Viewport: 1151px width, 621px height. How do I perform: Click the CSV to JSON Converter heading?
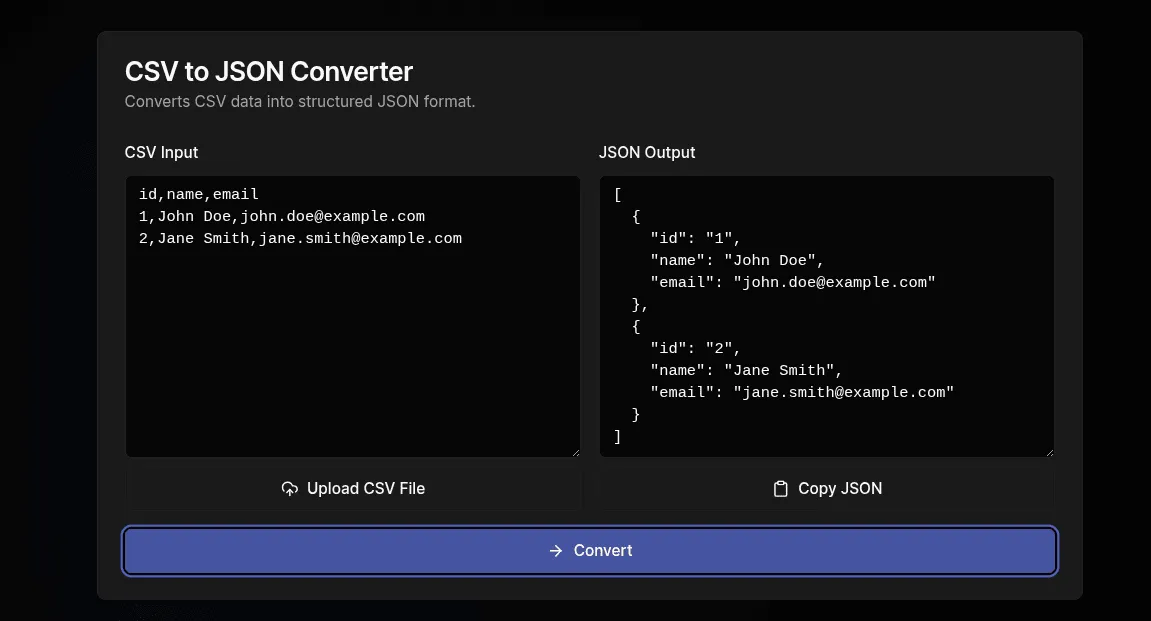pyautogui.click(x=268, y=71)
